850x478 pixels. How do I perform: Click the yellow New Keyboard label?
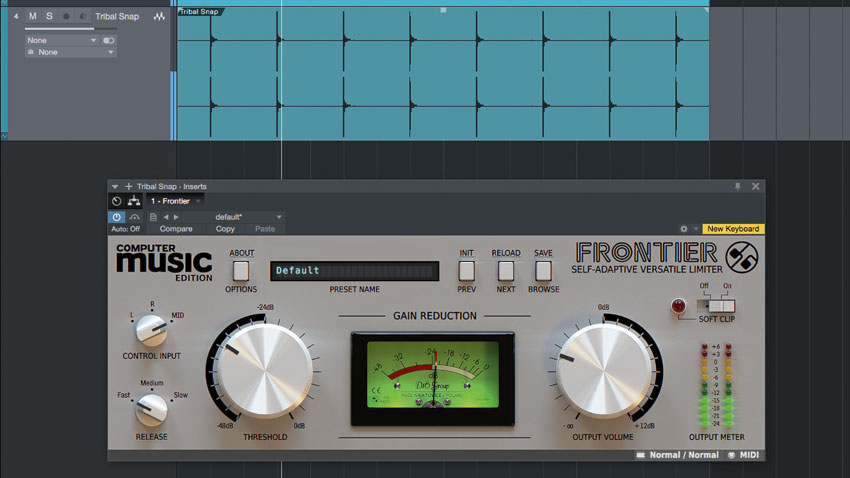pos(733,229)
